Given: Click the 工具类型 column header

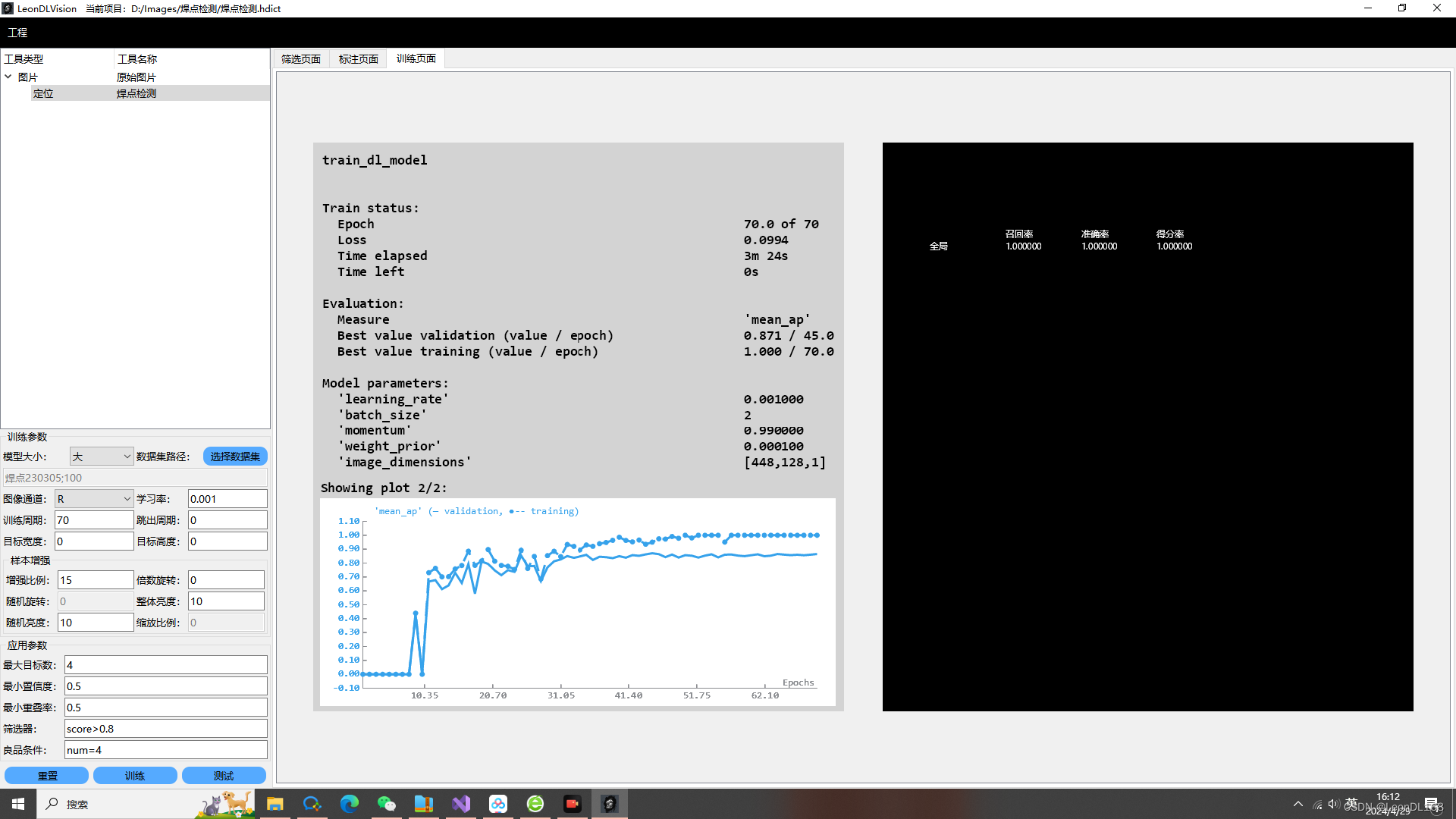Looking at the screenshot, I should (x=57, y=58).
